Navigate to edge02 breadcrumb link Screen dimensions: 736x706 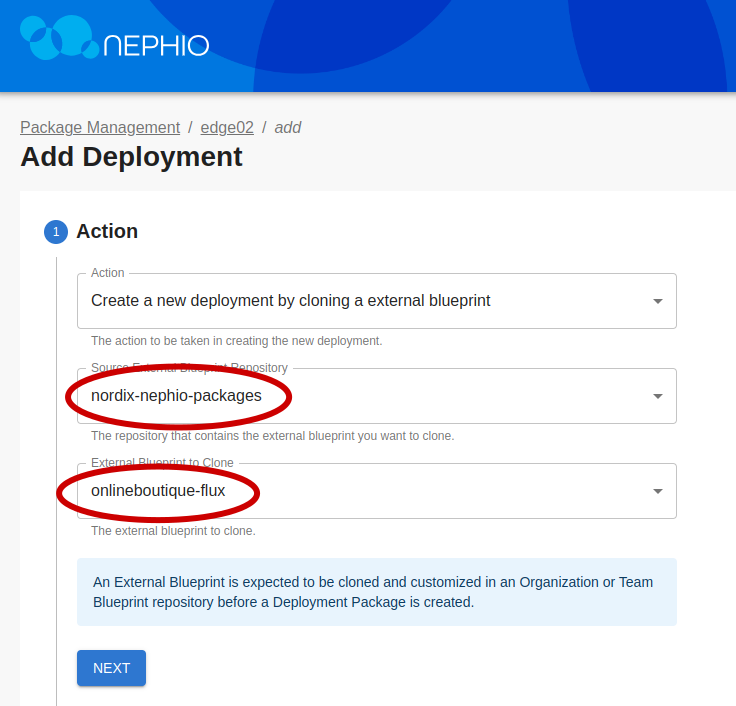click(x=227, y=128)
